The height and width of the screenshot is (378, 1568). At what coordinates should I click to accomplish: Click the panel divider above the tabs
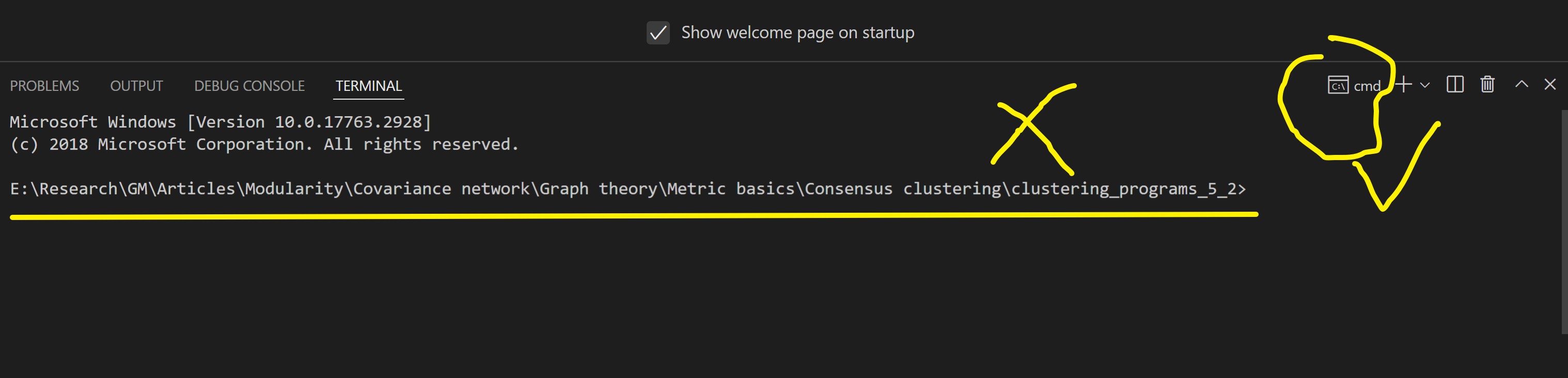(x=784, y=61)
